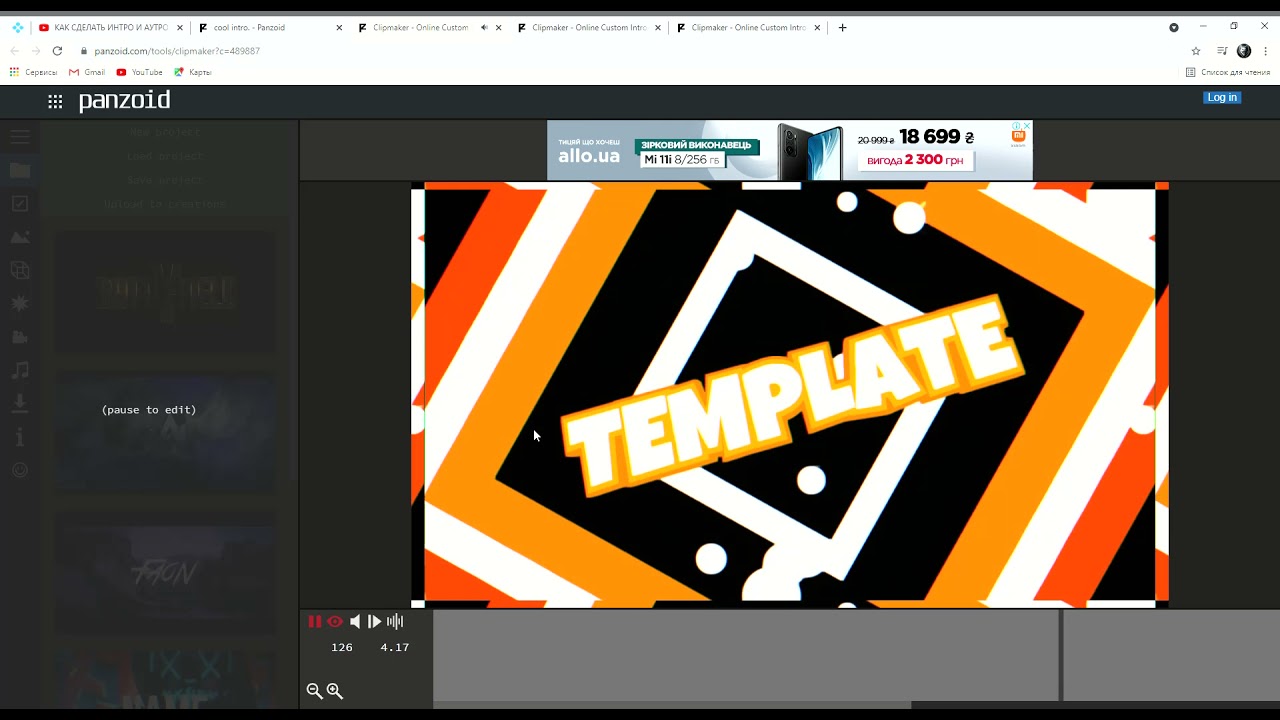Select Save project in the menu
Screen dimensions: 1280x720
pyautogui.click(x=165, y=180)
